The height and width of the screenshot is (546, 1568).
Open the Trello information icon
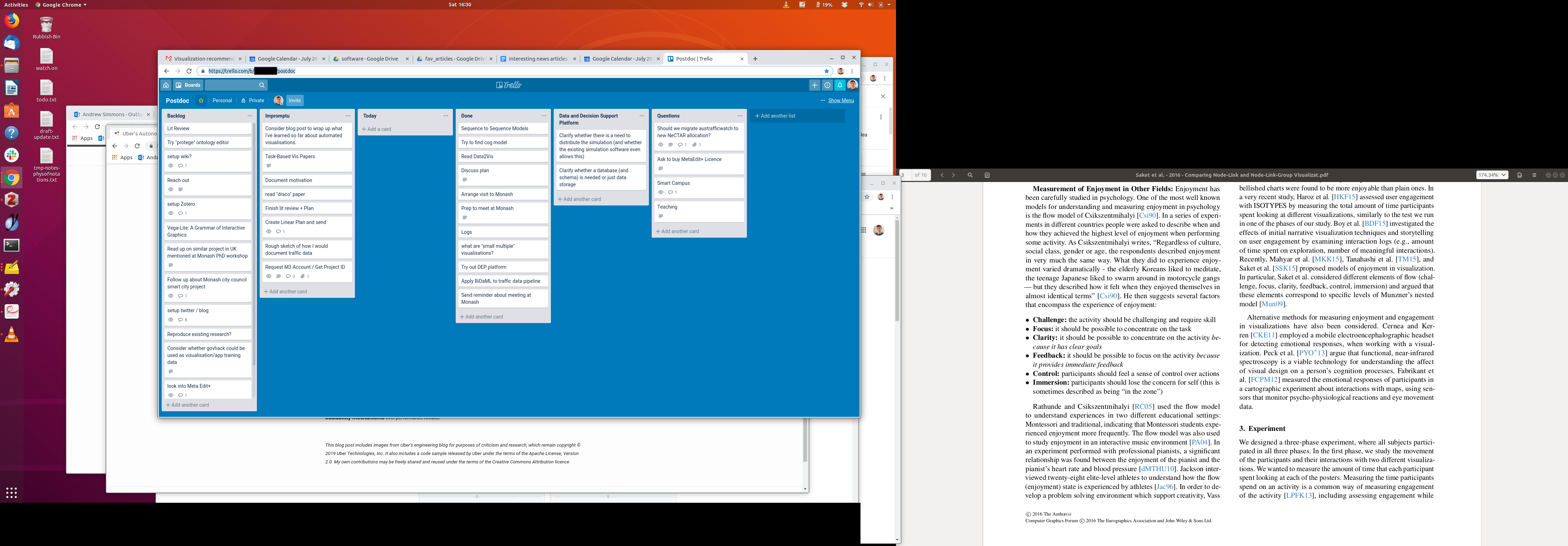827,85
